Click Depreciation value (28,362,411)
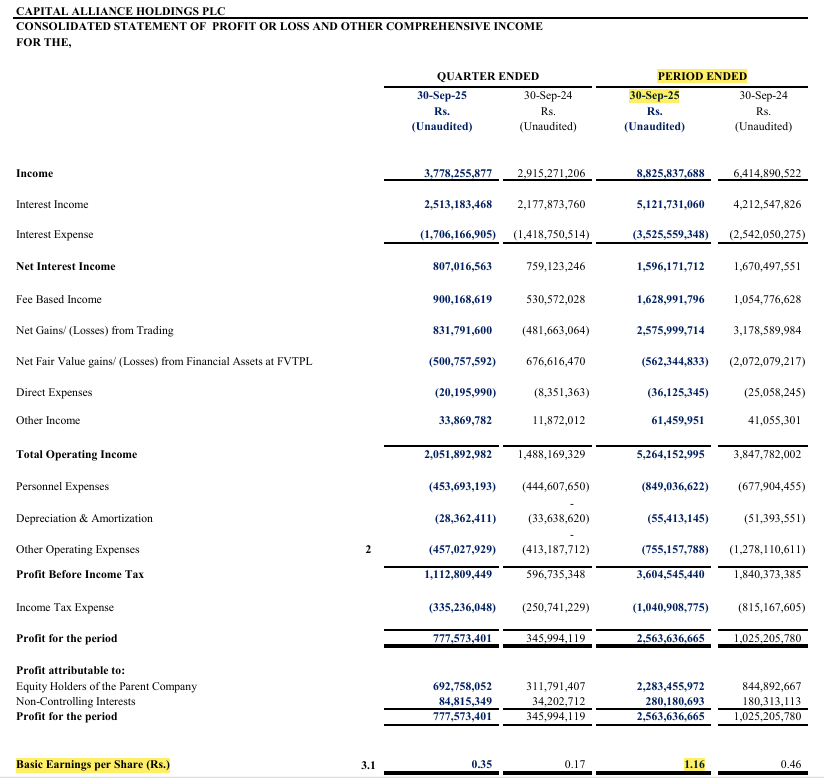Screen dimensions: 824x778 click(x=465, y=519)
